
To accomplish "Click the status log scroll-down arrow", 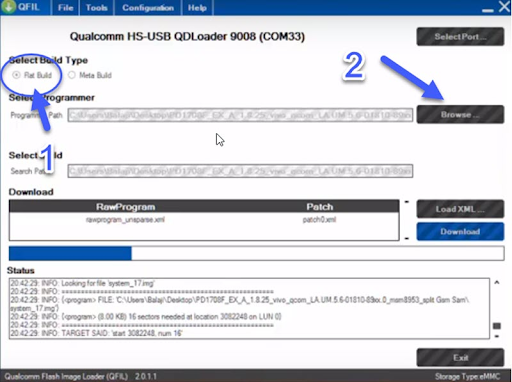I will (497, 336).
